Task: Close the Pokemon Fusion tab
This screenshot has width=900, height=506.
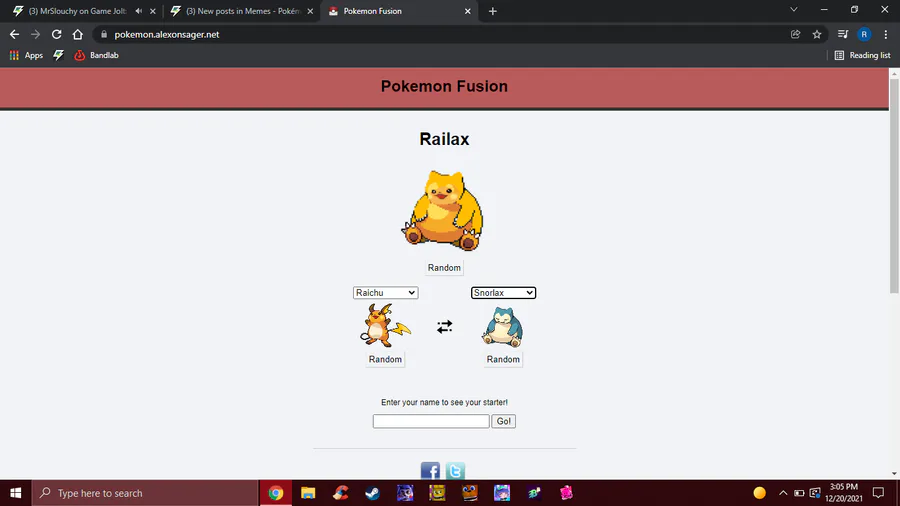Action: (x=467, y=11)
